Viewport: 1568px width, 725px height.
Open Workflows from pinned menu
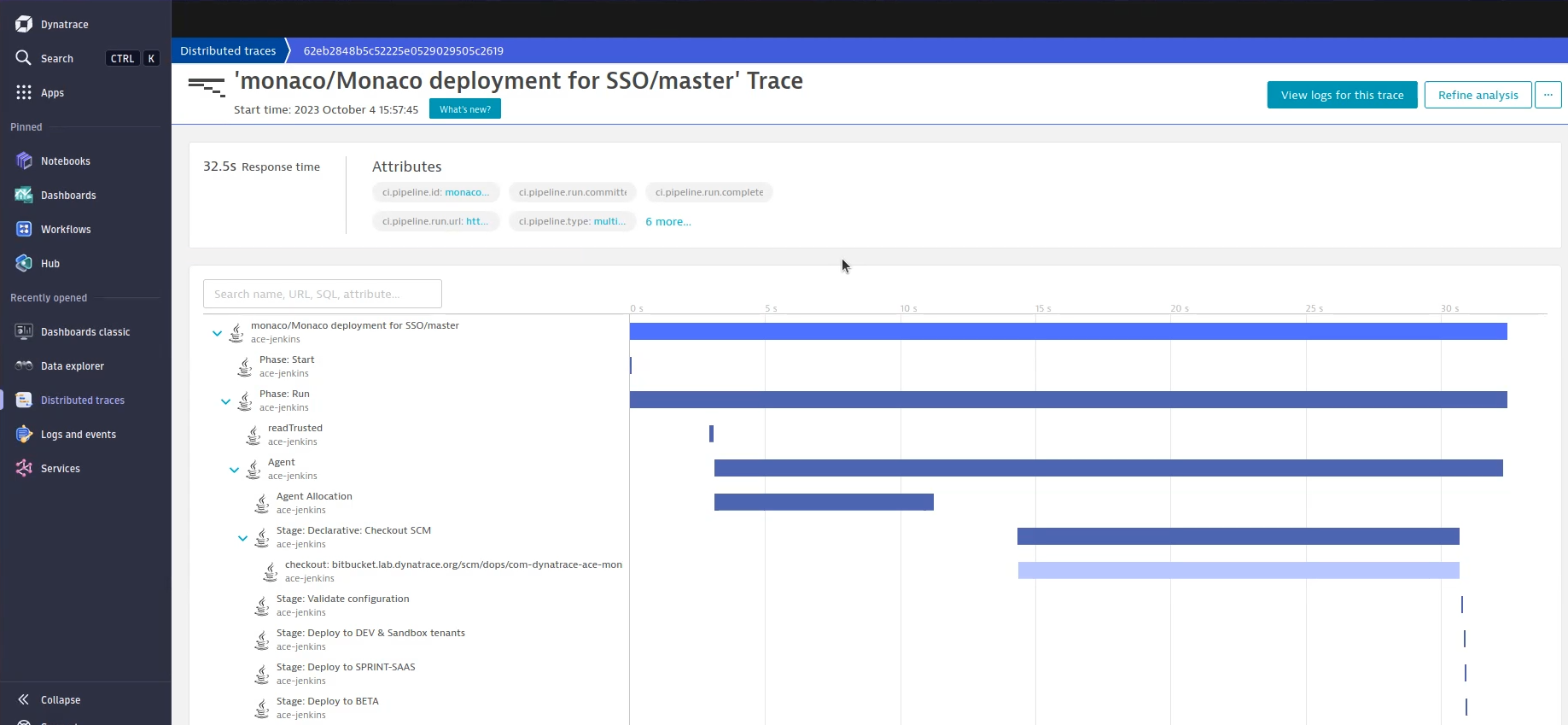[x=66, y=230]
